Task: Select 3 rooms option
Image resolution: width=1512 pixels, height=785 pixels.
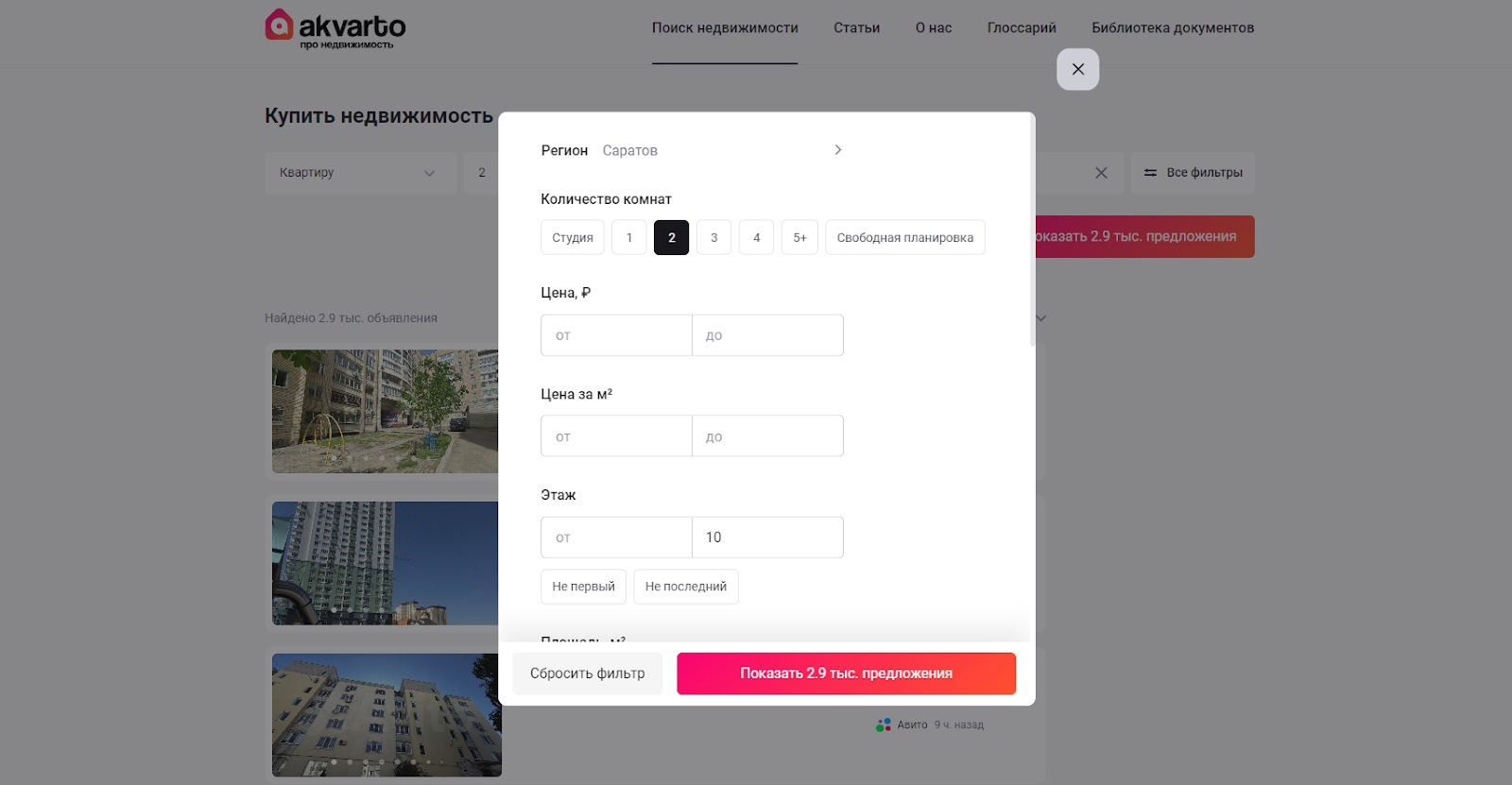Action: coord(714,237)
